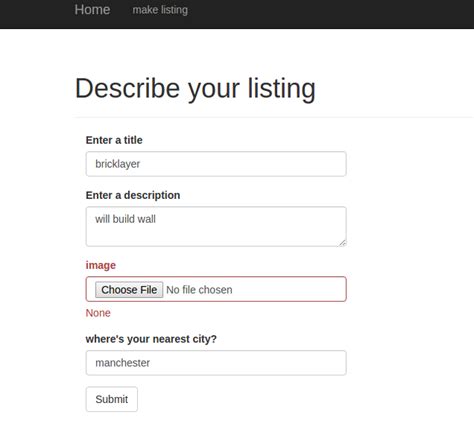Place cursor on the word manchester

pyautogui.click(x=123, y=363)
